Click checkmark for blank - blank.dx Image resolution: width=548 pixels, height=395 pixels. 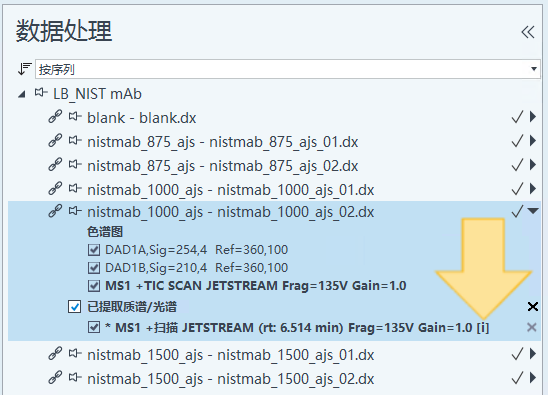point(517,117)
